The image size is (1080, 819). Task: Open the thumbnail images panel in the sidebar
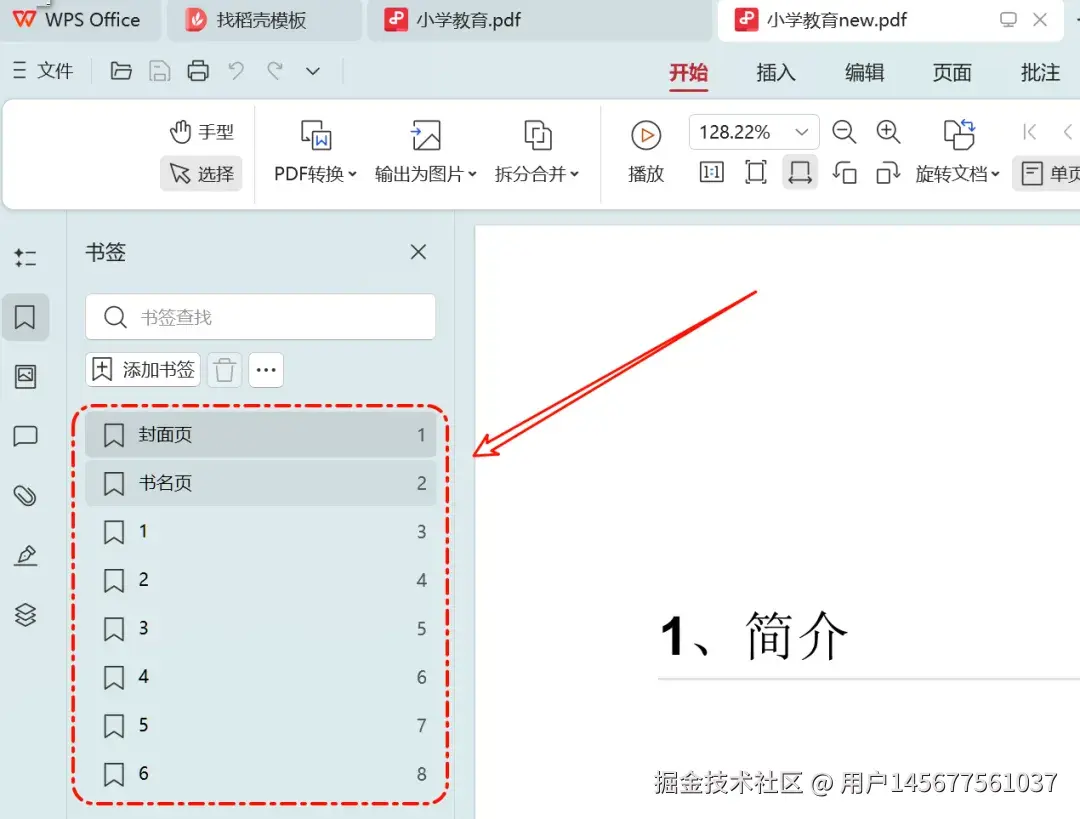26,377
